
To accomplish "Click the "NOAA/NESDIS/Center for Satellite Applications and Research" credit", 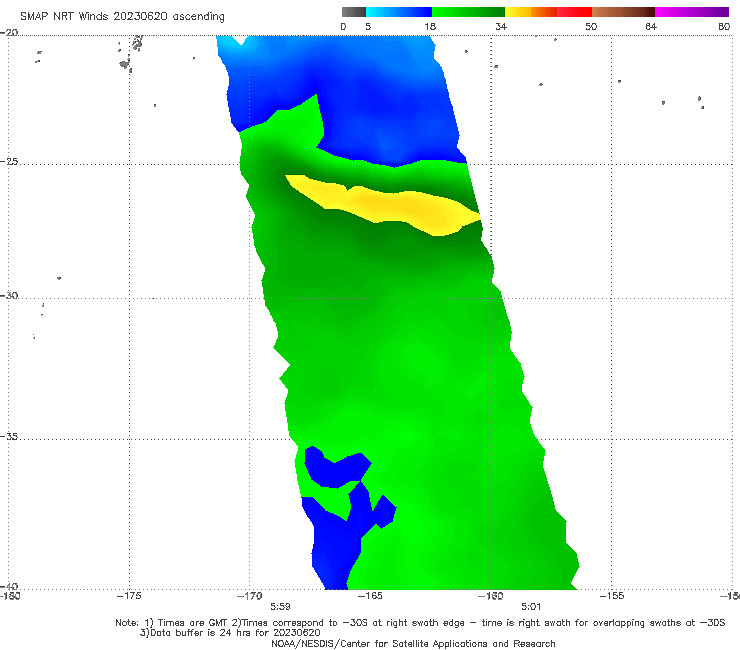I will click(x=413, y=644).
